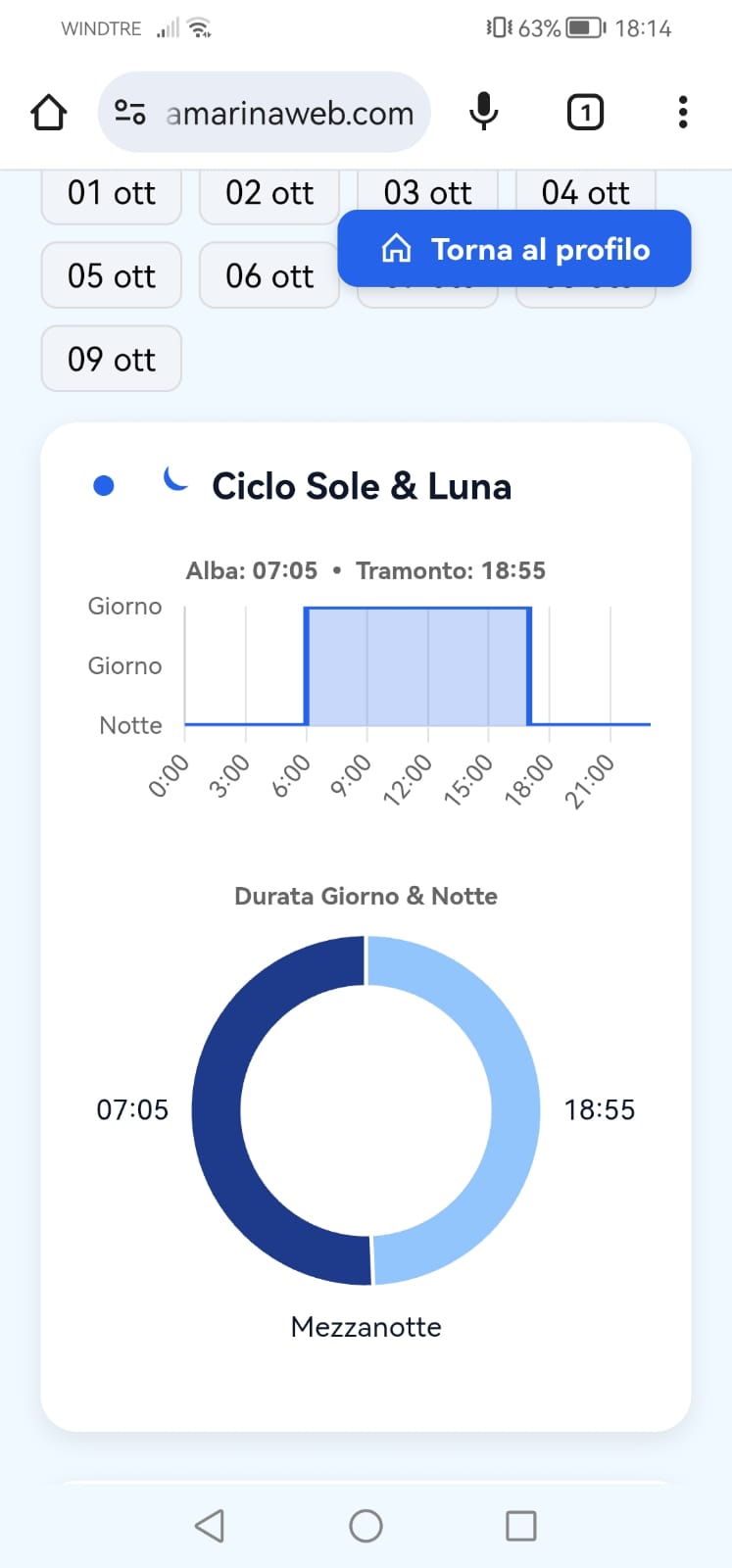Pick the 09 ott date
The image size is (732, 1568).
112,359
